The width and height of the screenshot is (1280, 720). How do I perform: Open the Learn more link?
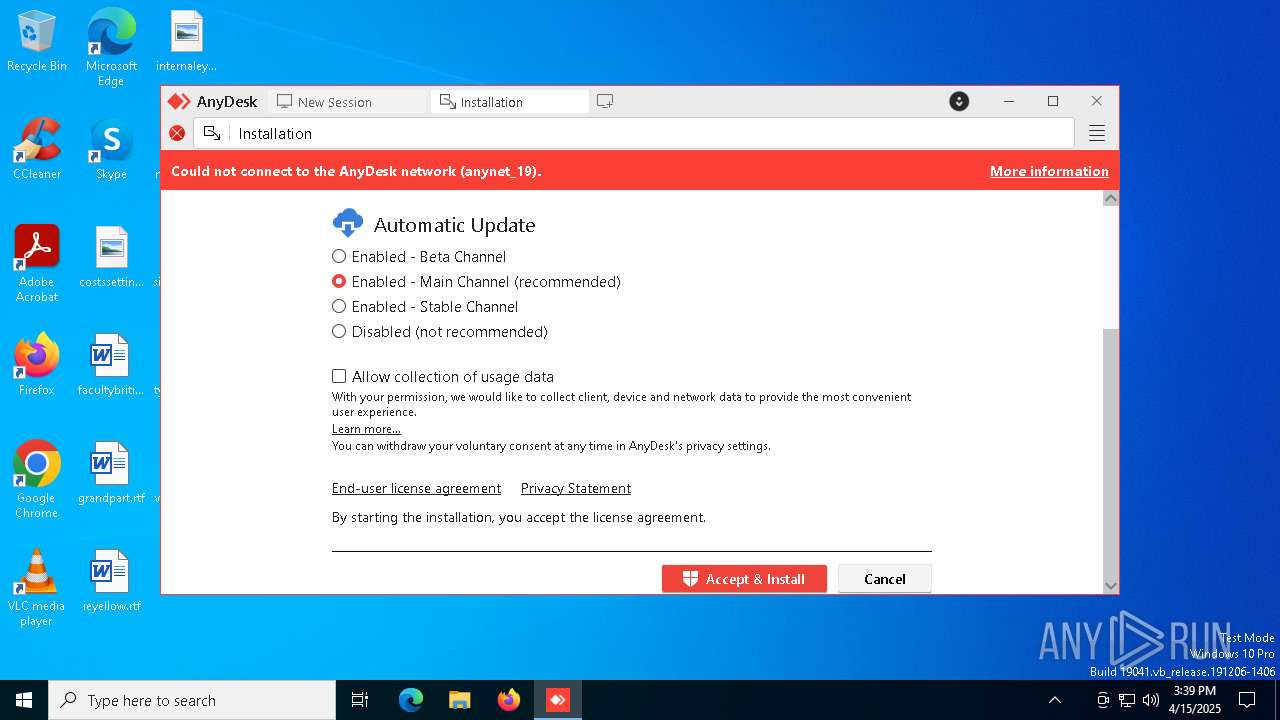[x=366, y=429]
